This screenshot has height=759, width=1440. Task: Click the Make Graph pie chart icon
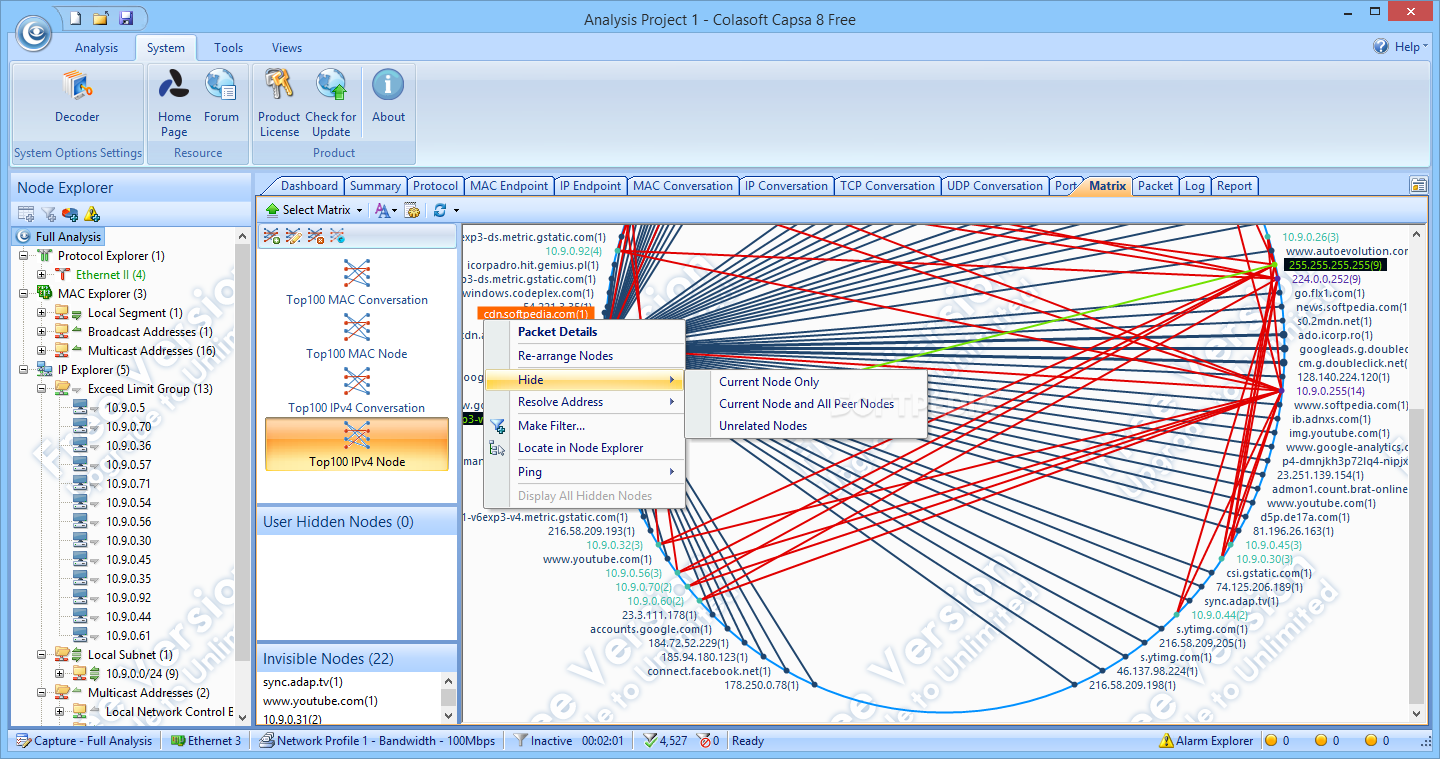point(70,214)
